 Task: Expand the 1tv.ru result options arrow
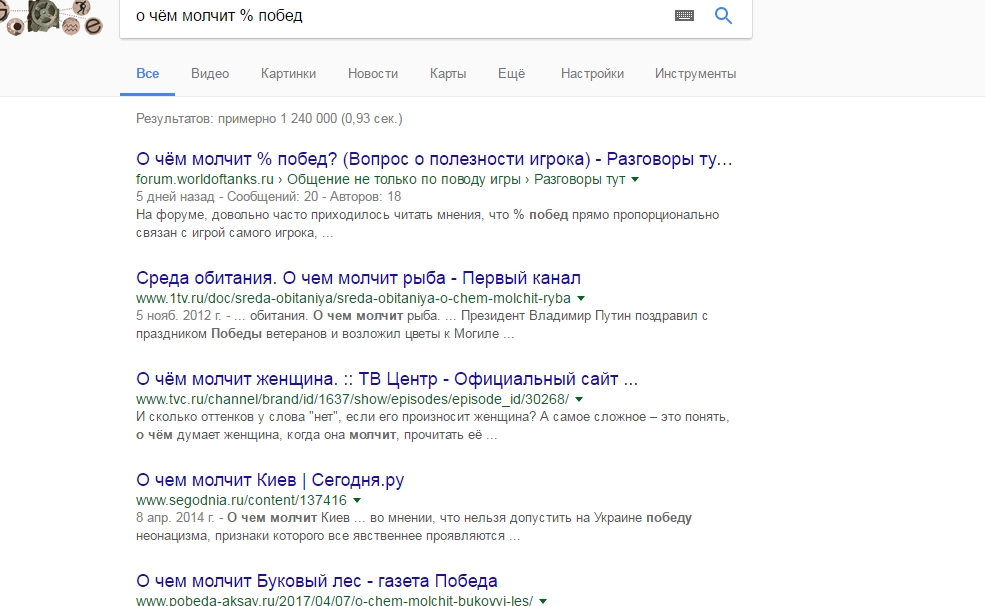pos(581,298)
